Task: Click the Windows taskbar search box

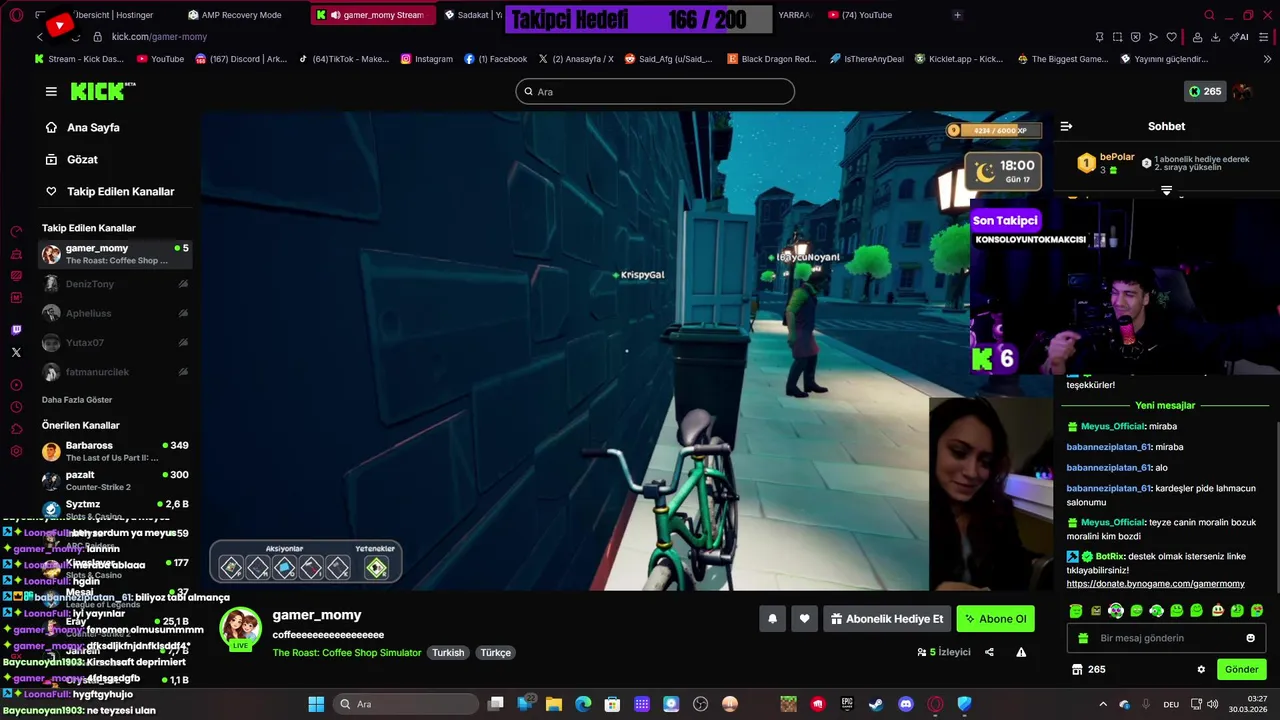Action: pyautogui.click(x=406, y=704)
